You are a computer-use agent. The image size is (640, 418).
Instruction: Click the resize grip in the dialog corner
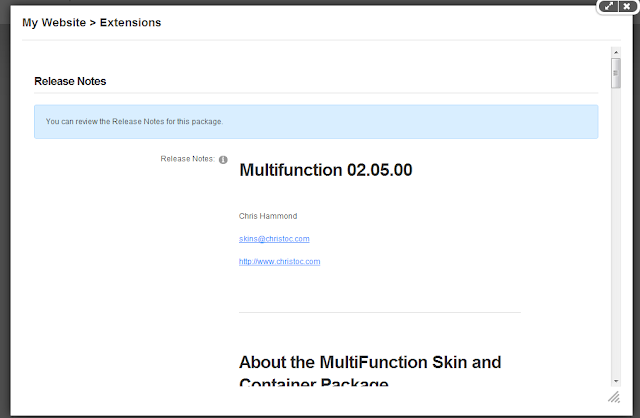coord(614,397)
